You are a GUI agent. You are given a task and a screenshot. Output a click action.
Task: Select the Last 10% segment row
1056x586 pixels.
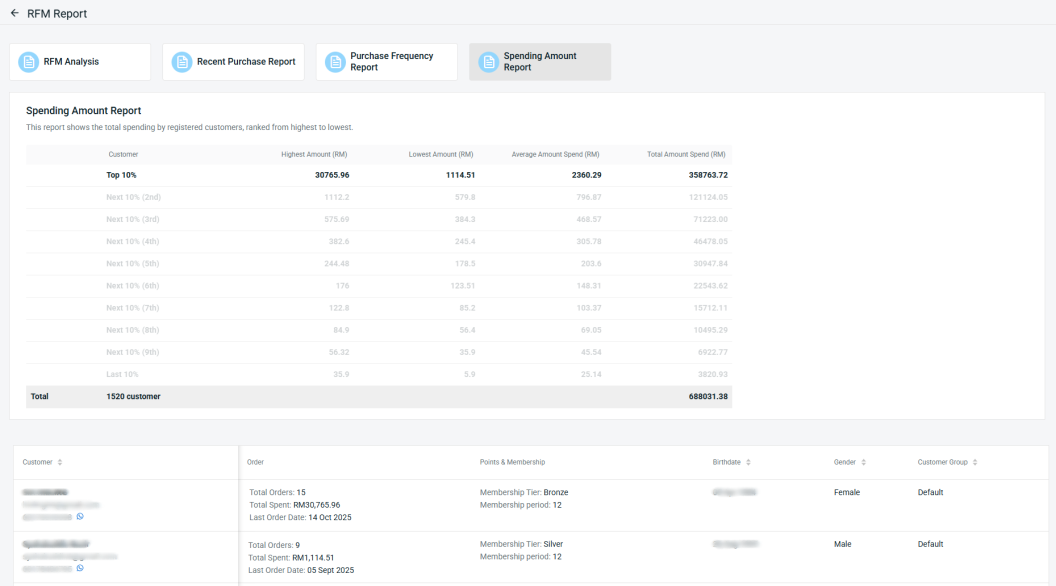pos(378,374)
